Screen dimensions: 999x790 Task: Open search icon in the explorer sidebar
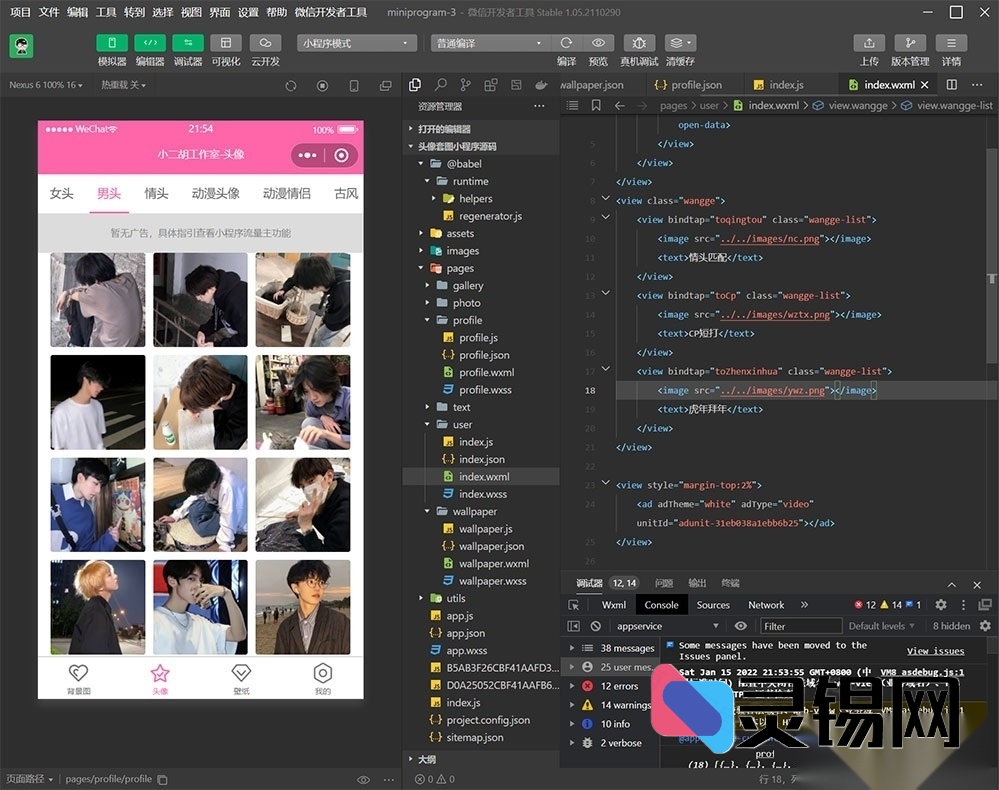(439, 85)
